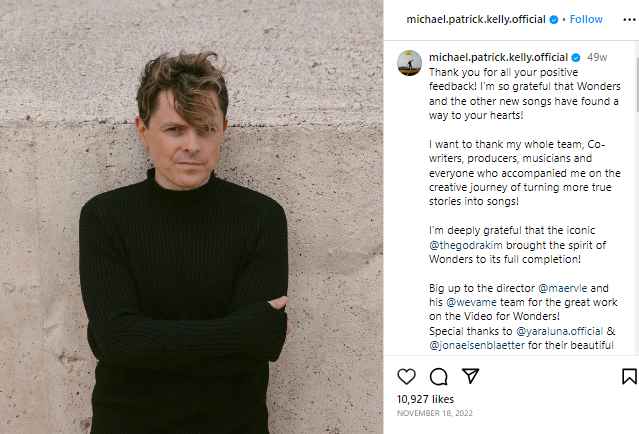Like the post with the heart icon

(x=406, y=376)
